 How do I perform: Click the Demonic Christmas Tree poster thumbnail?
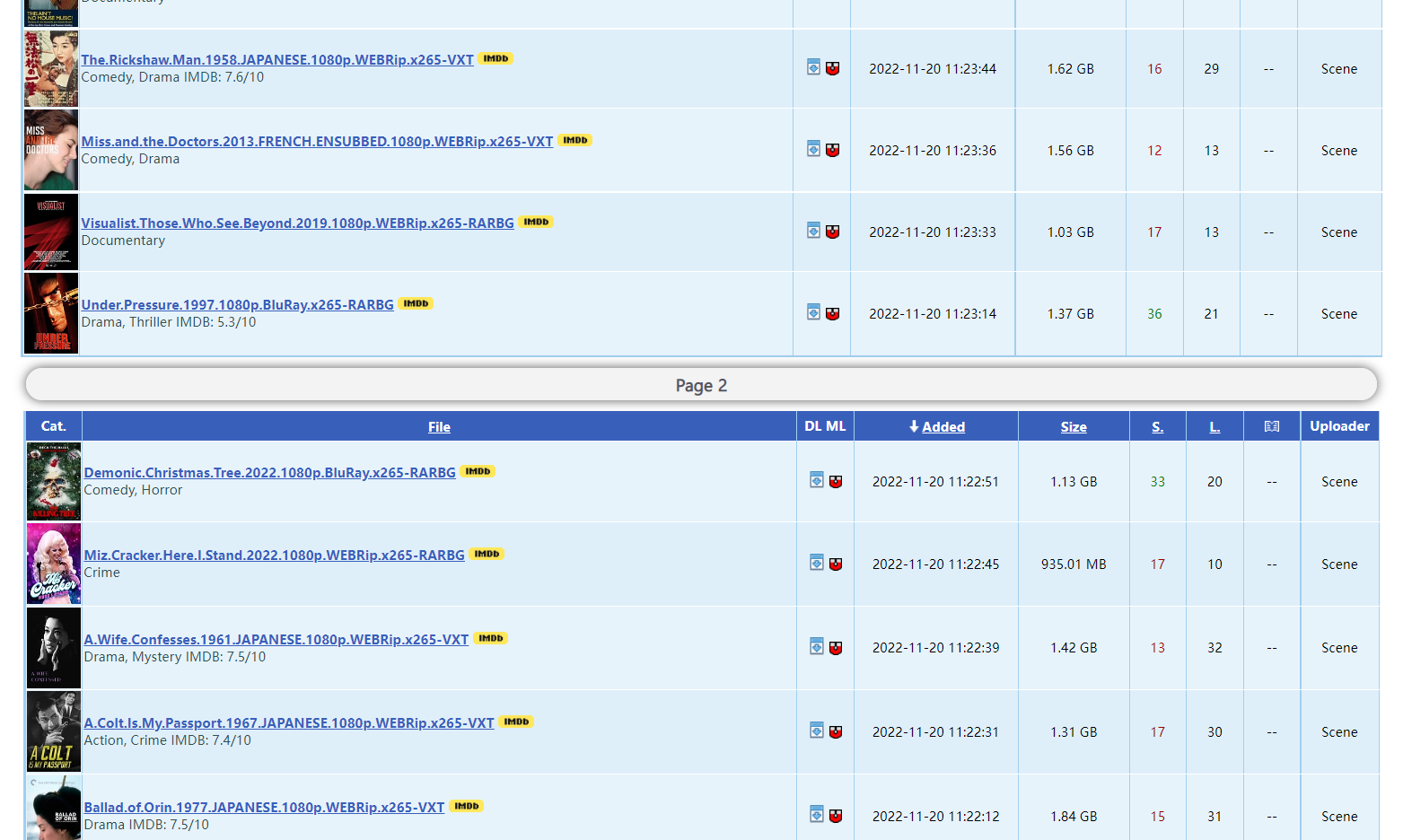(53, 481)
